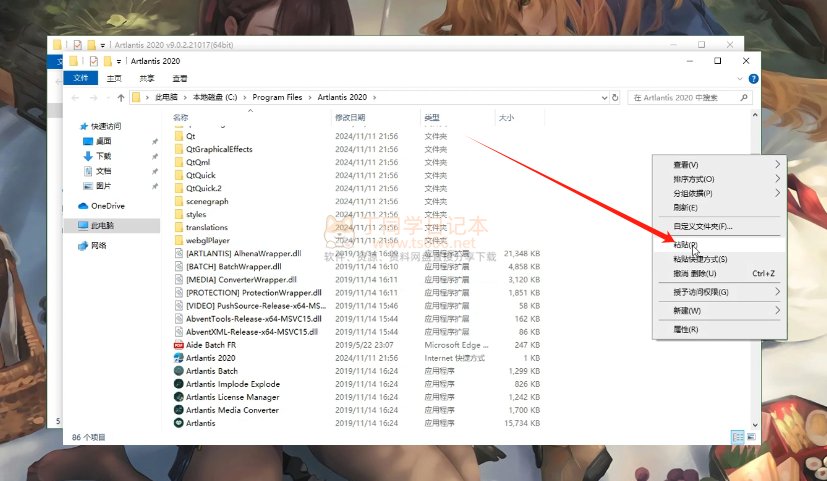Click the up-directory arrow in navigation bar
Viewport: 827px width, 481px height.
pos(120,98)
